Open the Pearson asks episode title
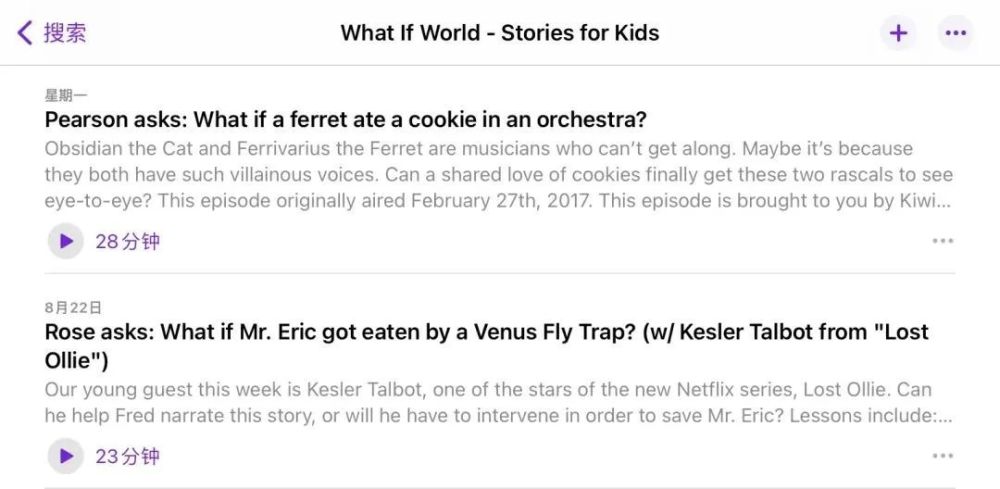Screen dimensions: 1000x489 pos(345,120)
